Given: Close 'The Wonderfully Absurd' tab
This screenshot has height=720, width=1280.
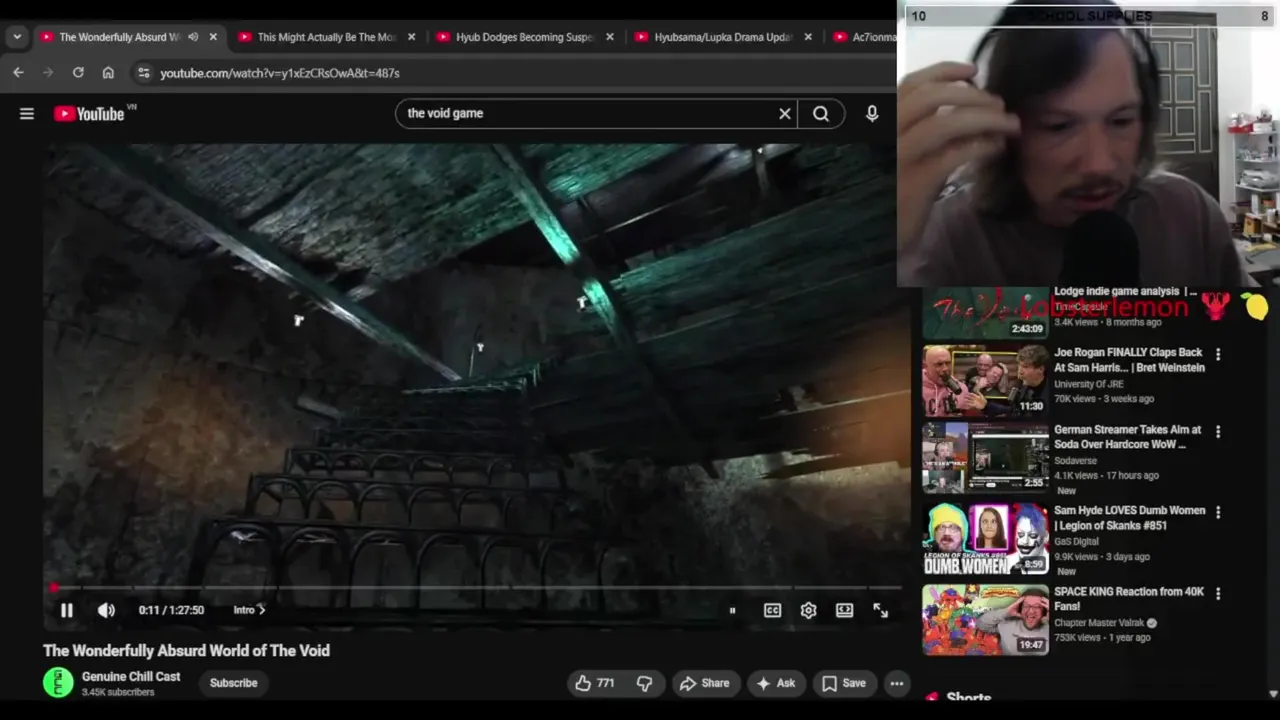Looking at the screenshot, I should tap(213, 37).
